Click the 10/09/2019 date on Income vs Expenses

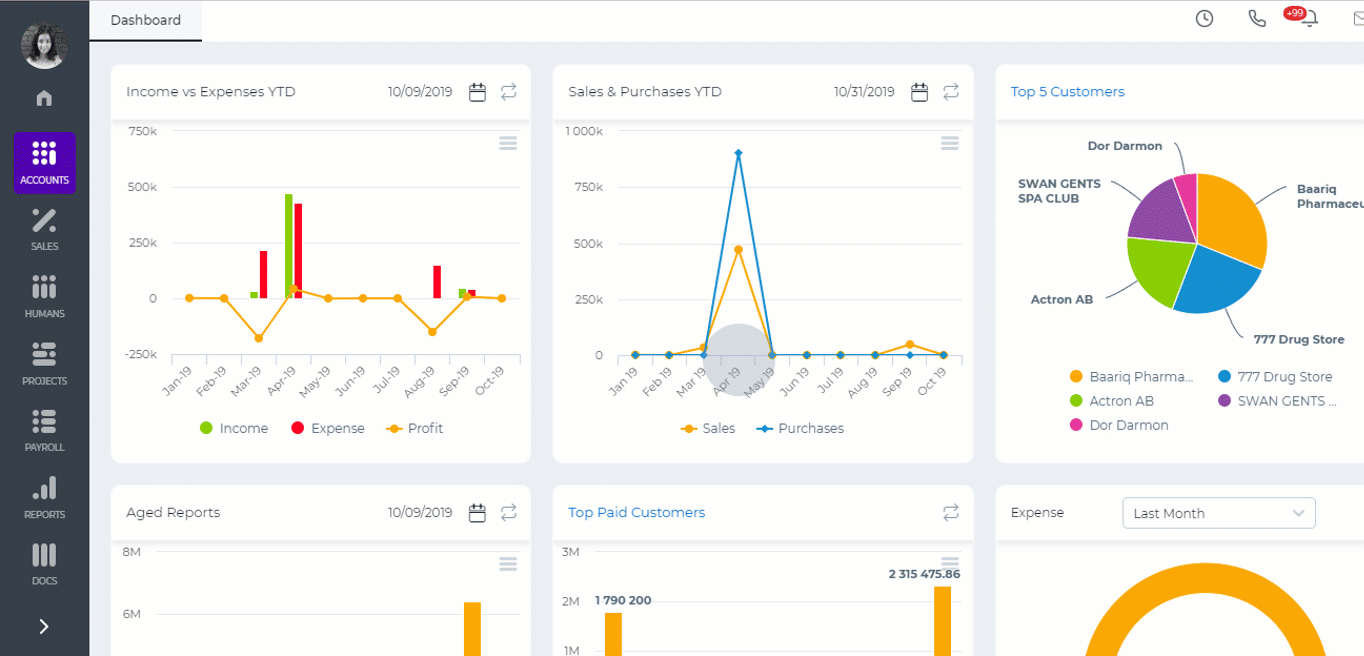click(420, 92)
